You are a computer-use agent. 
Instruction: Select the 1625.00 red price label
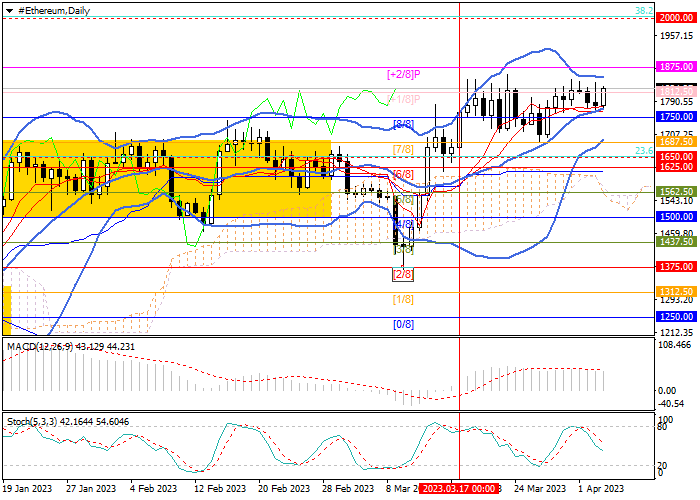[676, 167]
